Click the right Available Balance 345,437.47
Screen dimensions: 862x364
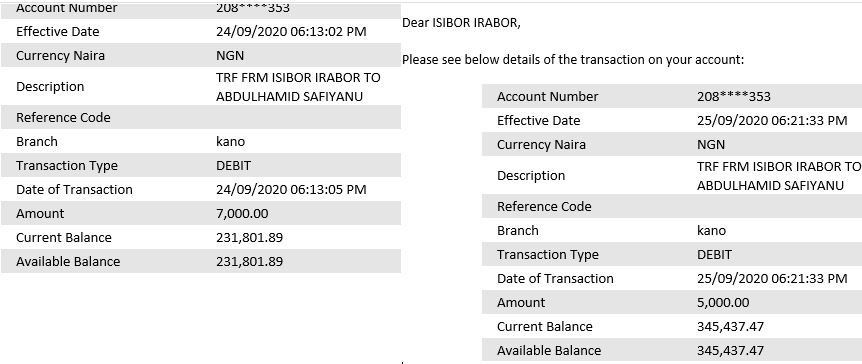(x=731, y=350)
